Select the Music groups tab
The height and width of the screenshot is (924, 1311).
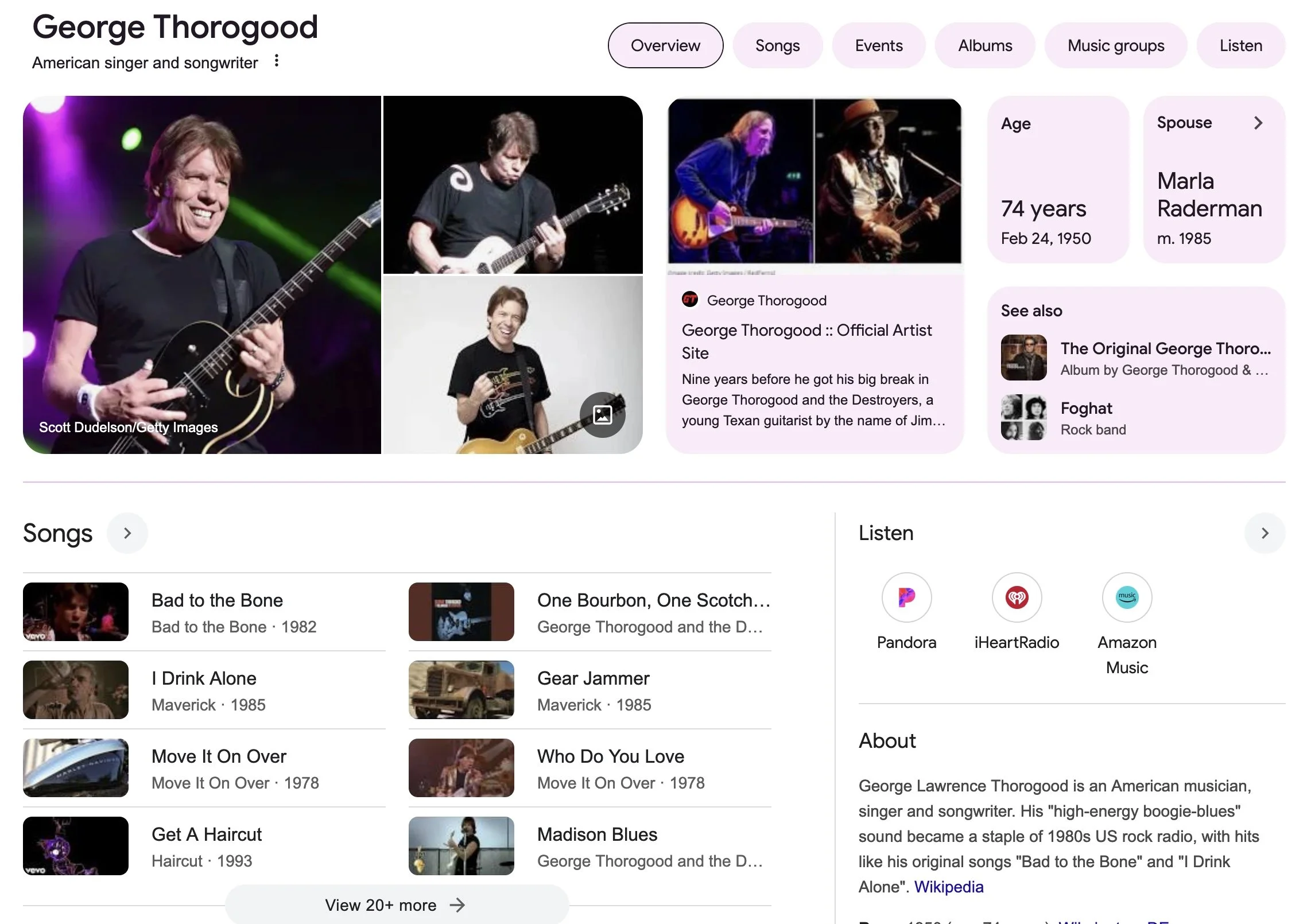pyautogui.click(x=1115, y=46)
